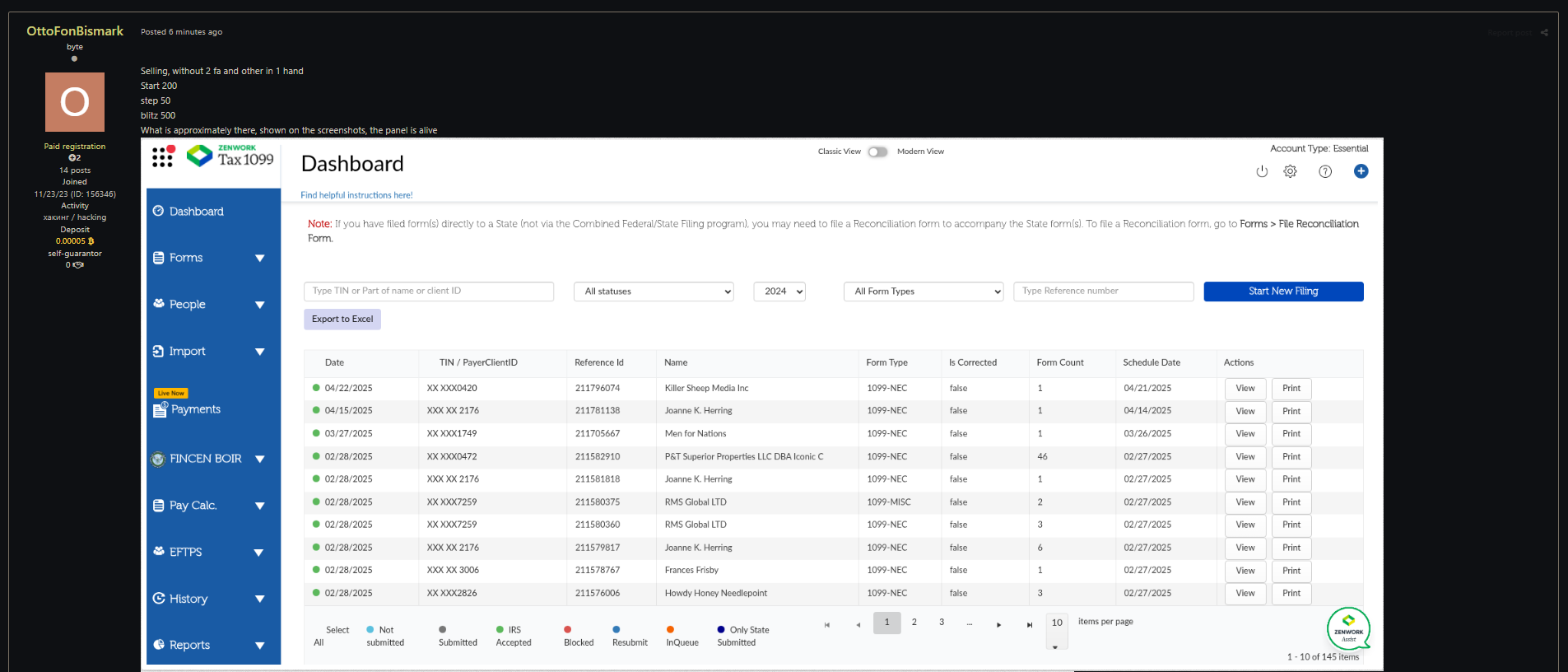Click the blue plus icon
The image size is (1568, 672).
[1361, 171]
